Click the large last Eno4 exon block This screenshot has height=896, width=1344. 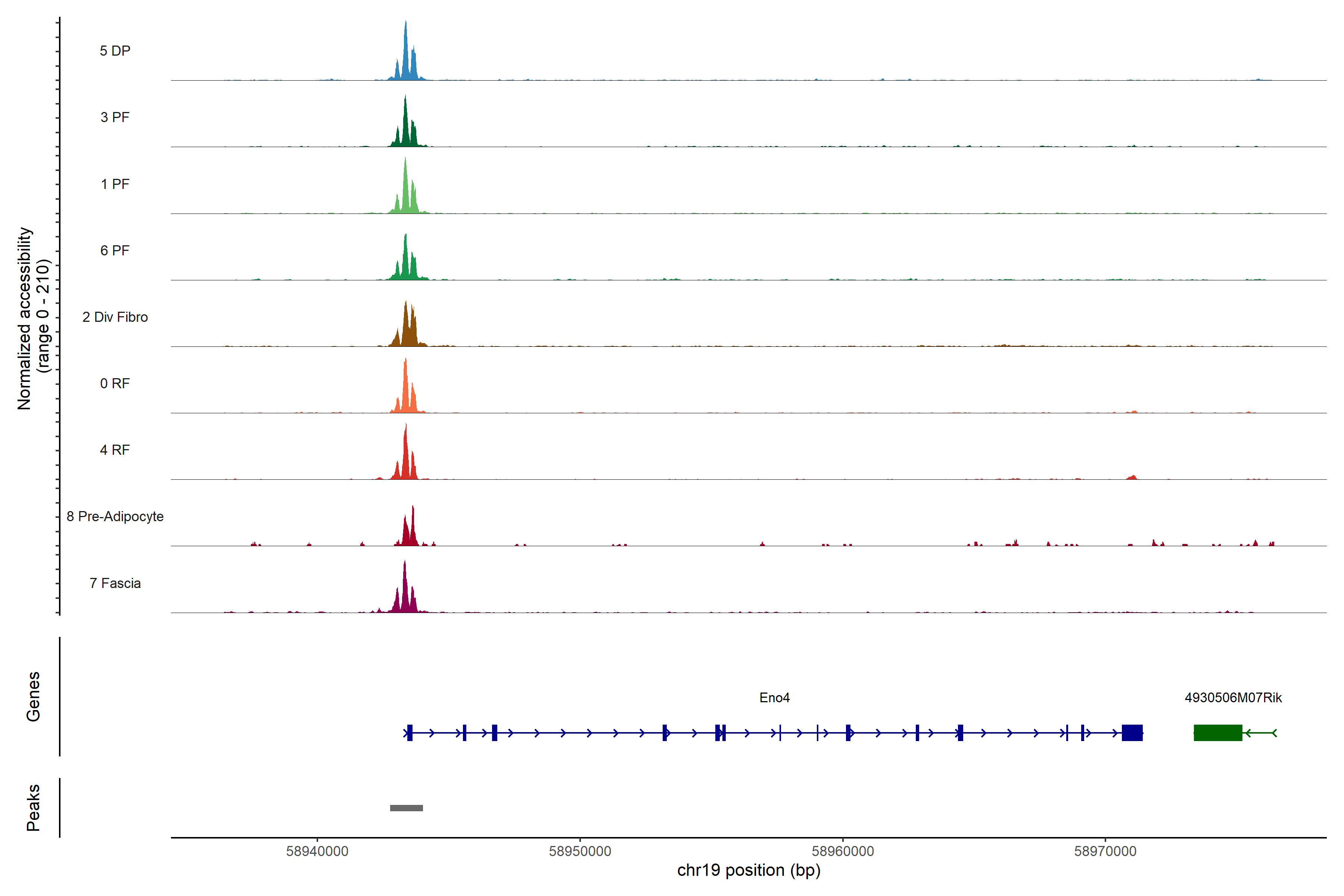click(x=1132, y=732)
